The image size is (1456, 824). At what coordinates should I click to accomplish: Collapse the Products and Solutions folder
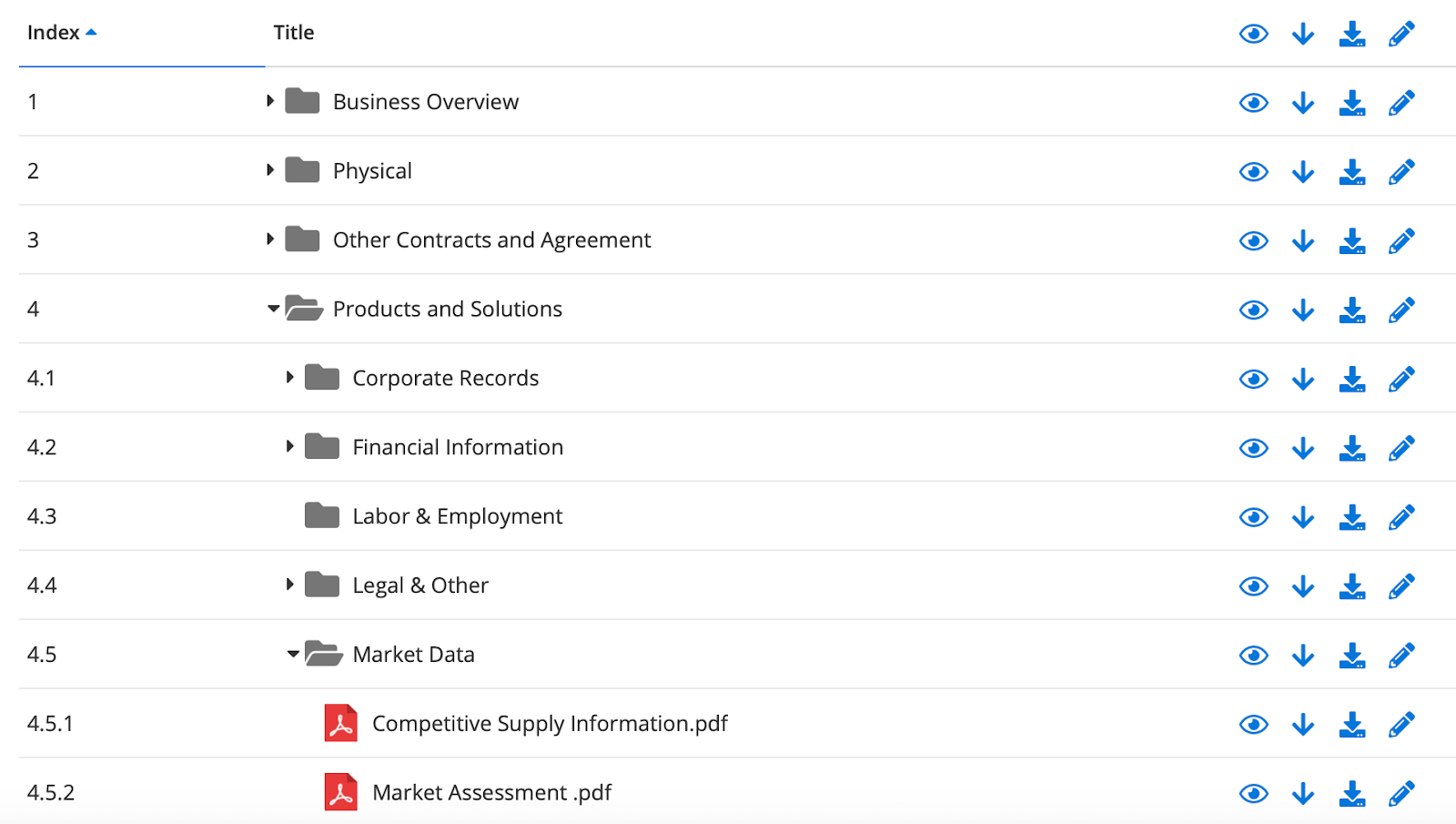[272, 310]
